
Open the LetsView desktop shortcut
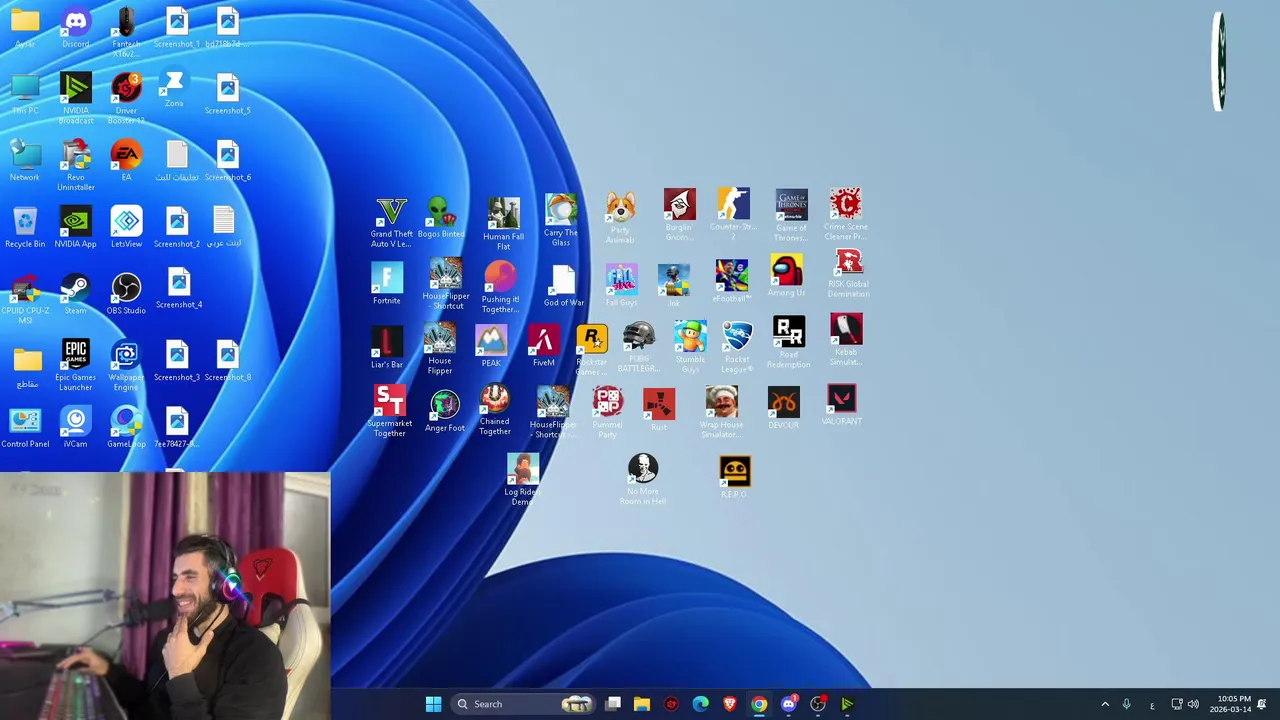(x=126, y=227)
